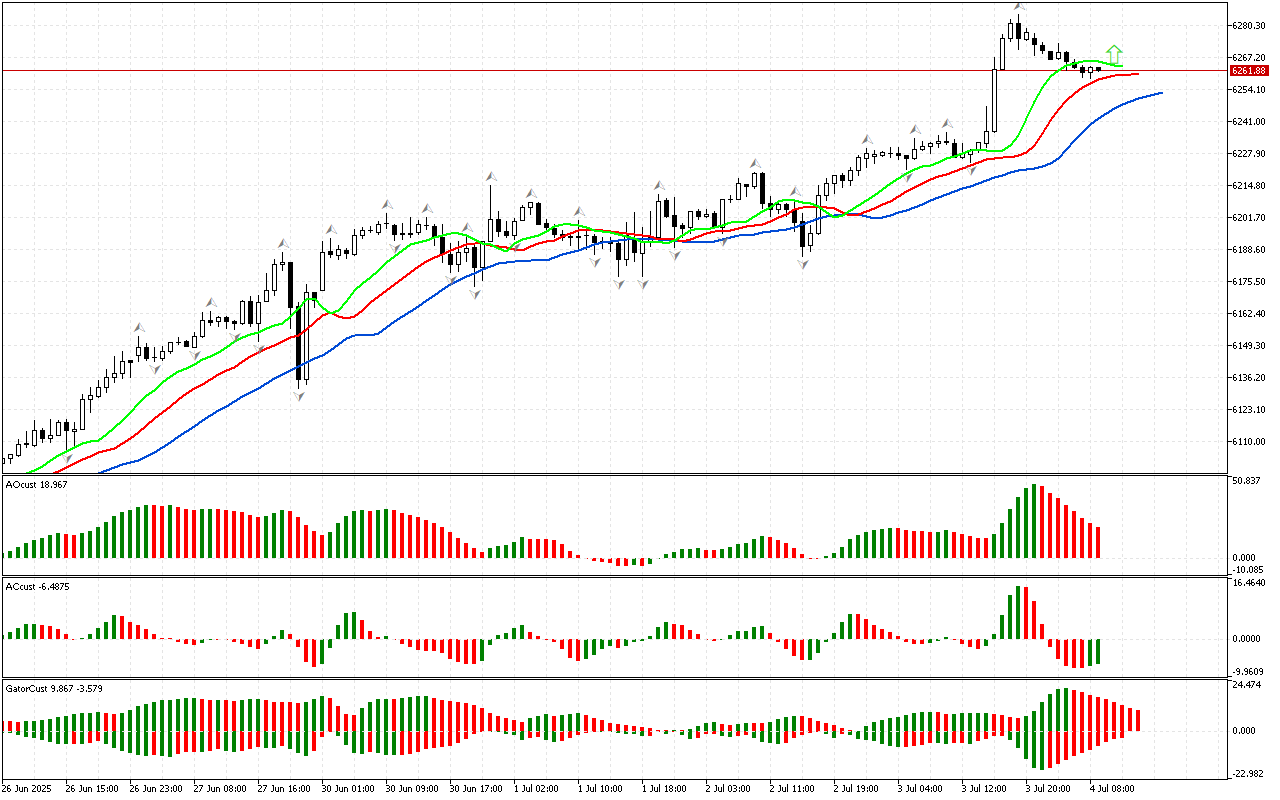
Task: Select the right end of the green Alligator line
Action: point(1121,67)
